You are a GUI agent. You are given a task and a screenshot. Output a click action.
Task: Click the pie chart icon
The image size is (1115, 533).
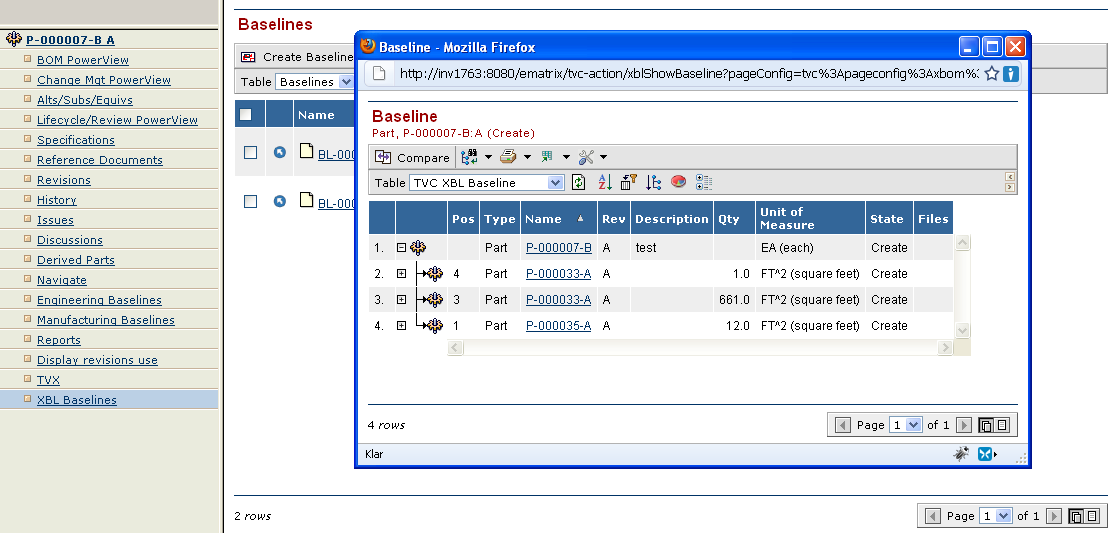coord(678,182)
